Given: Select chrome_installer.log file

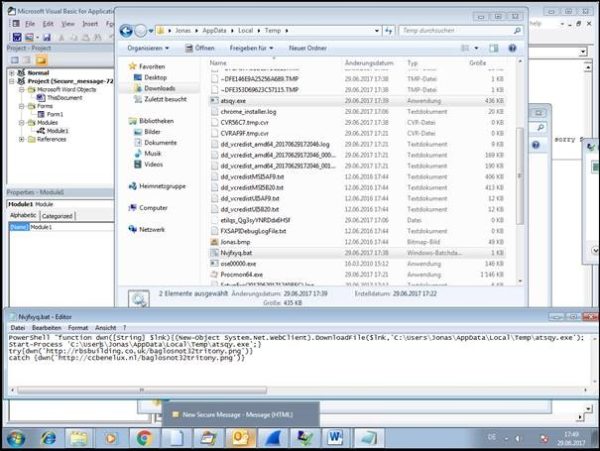Looking at the screenshot, I should pyautogui.click(x=248, y=112).
